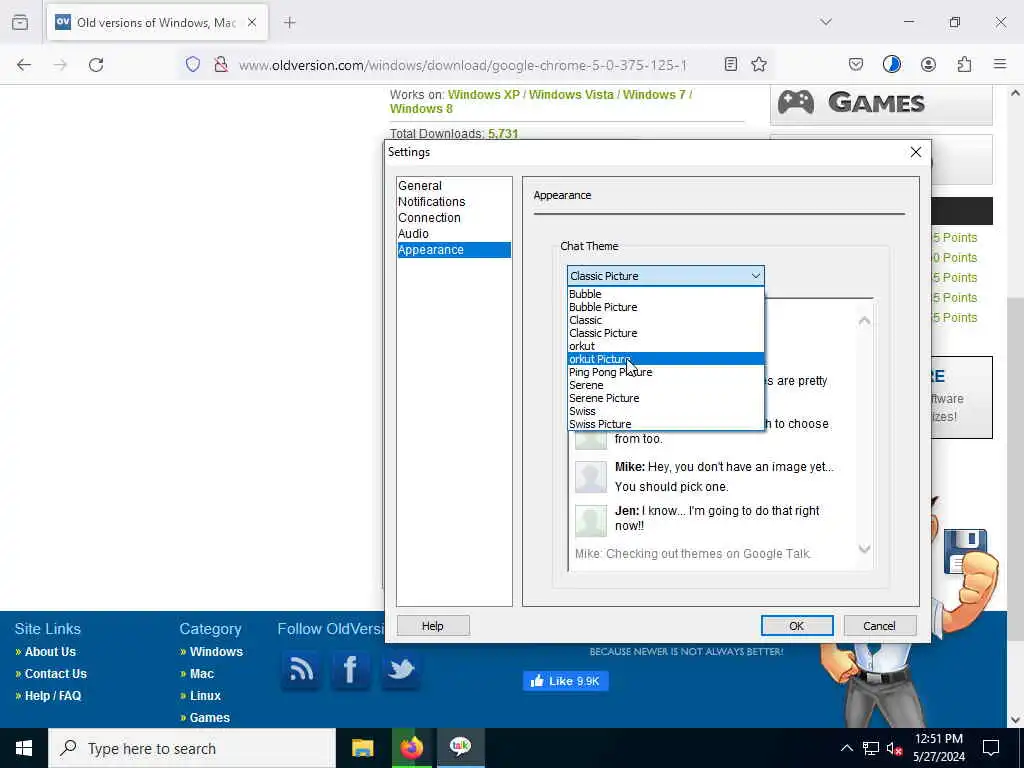Choose Ping Pong Picture theme option
1024x768 pixels.
pyautogui.click(x=665, y=372)
